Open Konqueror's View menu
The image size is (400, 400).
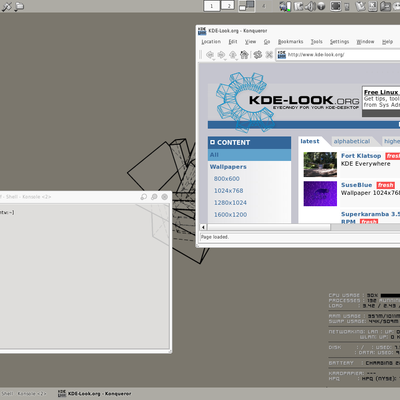[250, 42]
